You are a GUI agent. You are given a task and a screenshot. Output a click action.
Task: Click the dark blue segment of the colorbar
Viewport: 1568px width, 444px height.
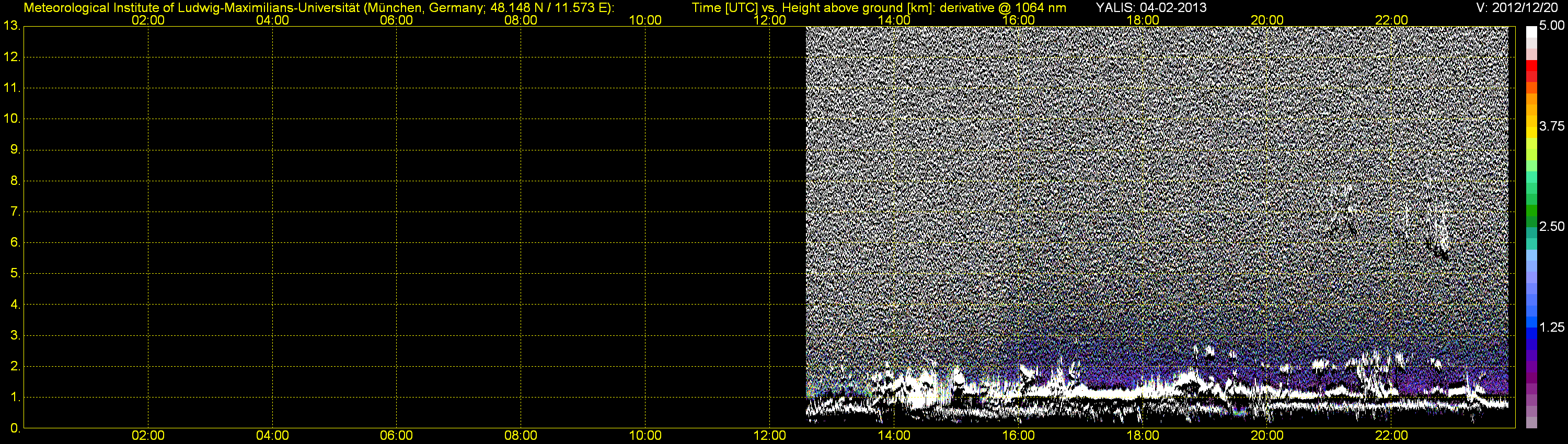(x=1531, y=344)
